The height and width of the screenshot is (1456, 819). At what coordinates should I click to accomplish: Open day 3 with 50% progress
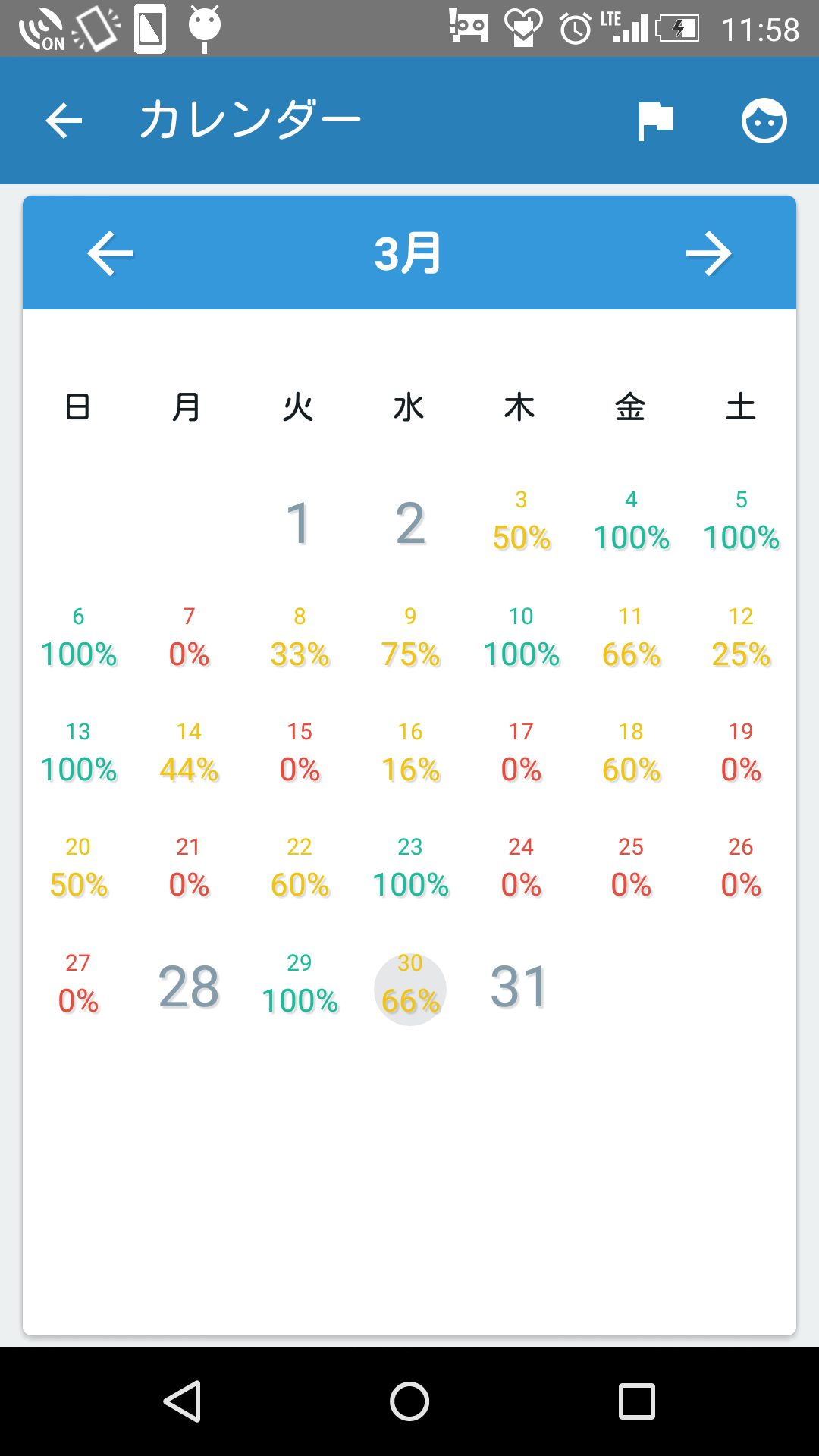coord(521,522)
